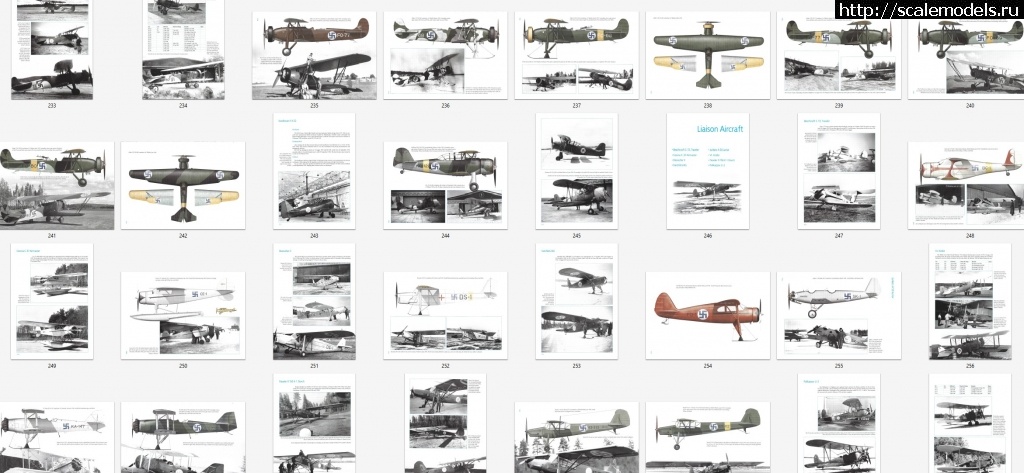Image resolution: width=1024 pixels, height=473 pixels.
Task: Open page 240 thumbnail
Action: [x=965, y=55]
